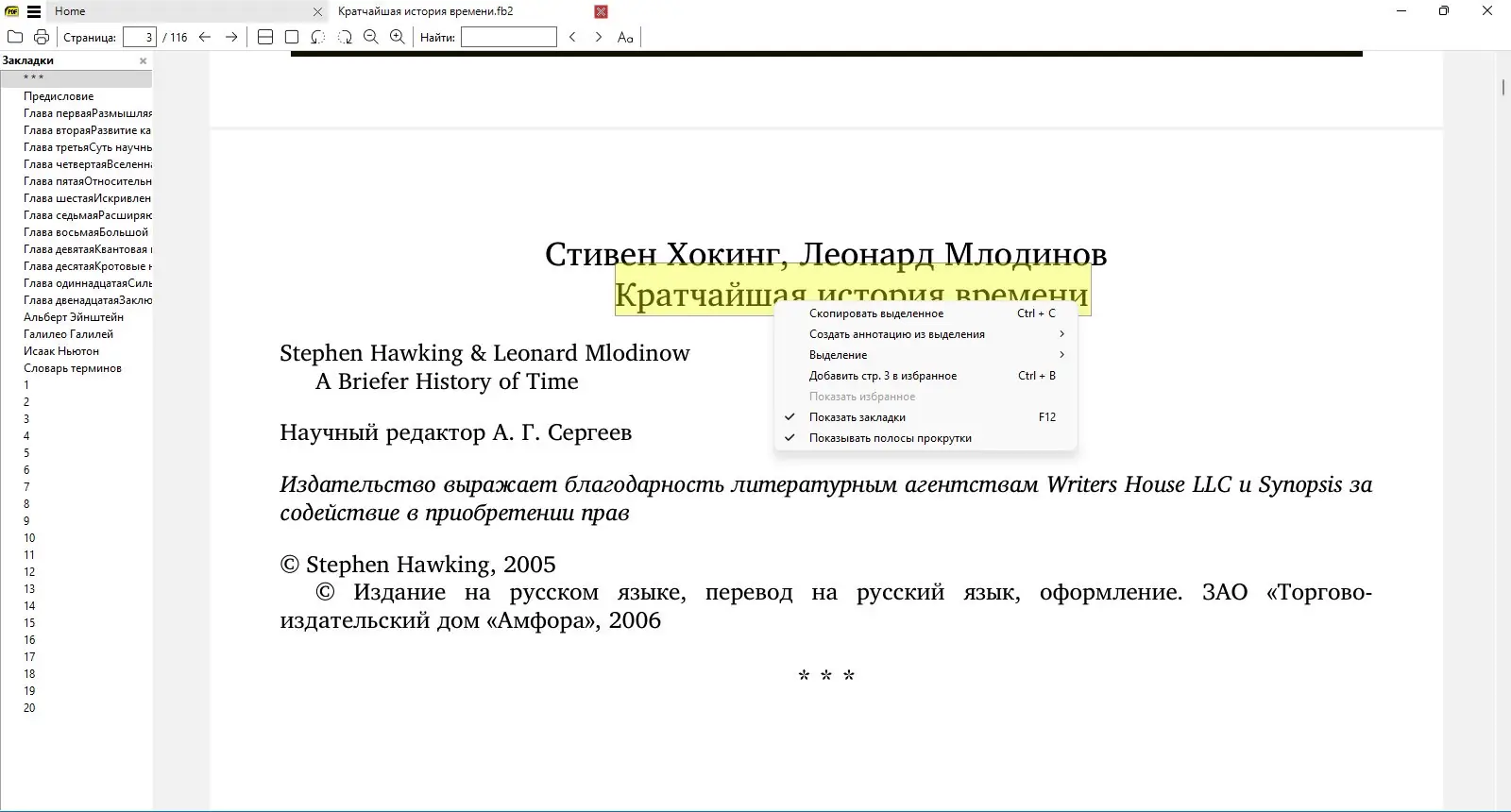Image resolution: width=1511 pixels, height=812 pixels.
Task: Open the Альберт Эйнштейн bookmark
Action: click(74, 317)
